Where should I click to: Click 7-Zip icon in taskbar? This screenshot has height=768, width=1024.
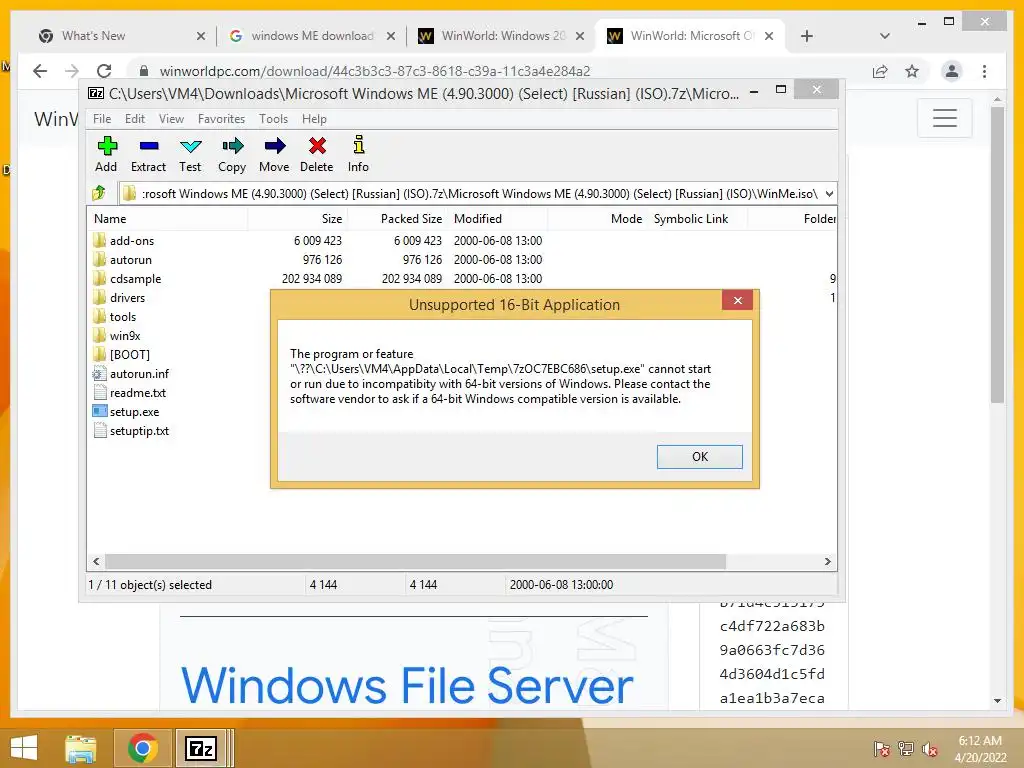[x=200, y=748]
